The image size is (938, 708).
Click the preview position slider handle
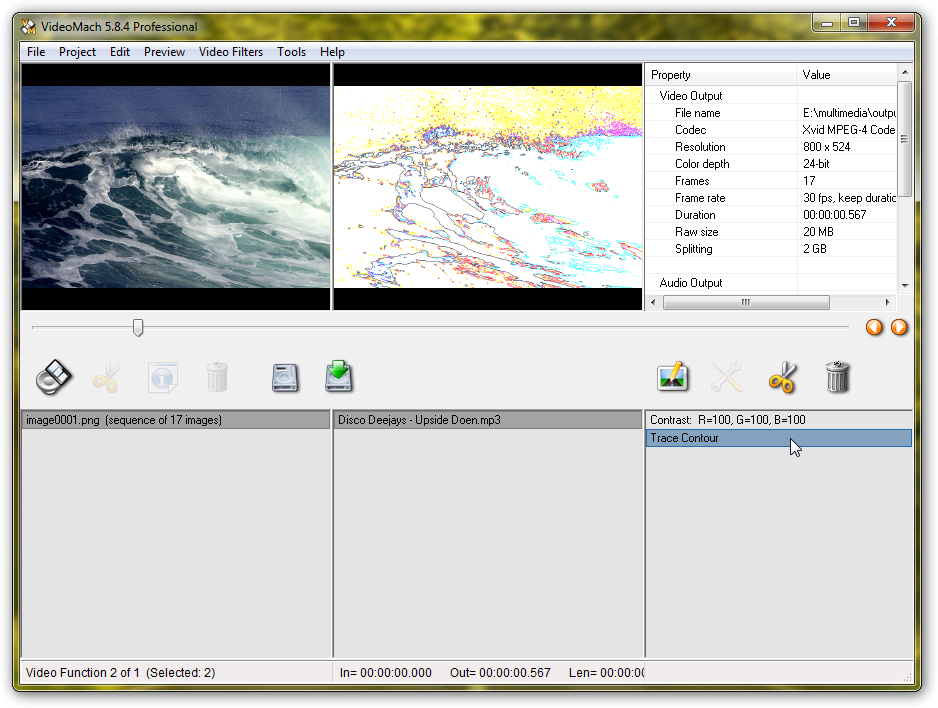click(138, 327)
